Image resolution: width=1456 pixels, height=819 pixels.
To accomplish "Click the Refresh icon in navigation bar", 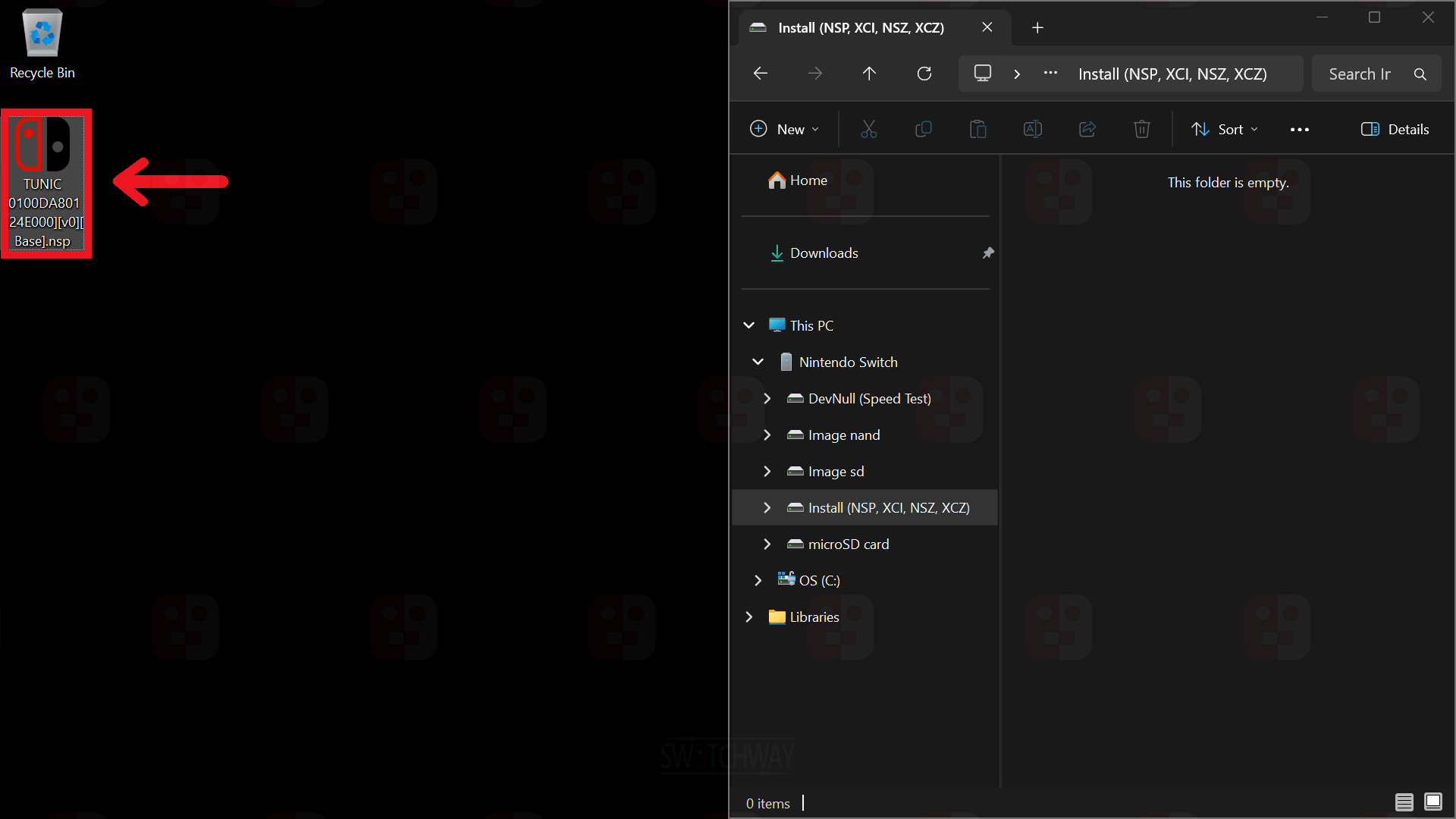I will [924, 74].
